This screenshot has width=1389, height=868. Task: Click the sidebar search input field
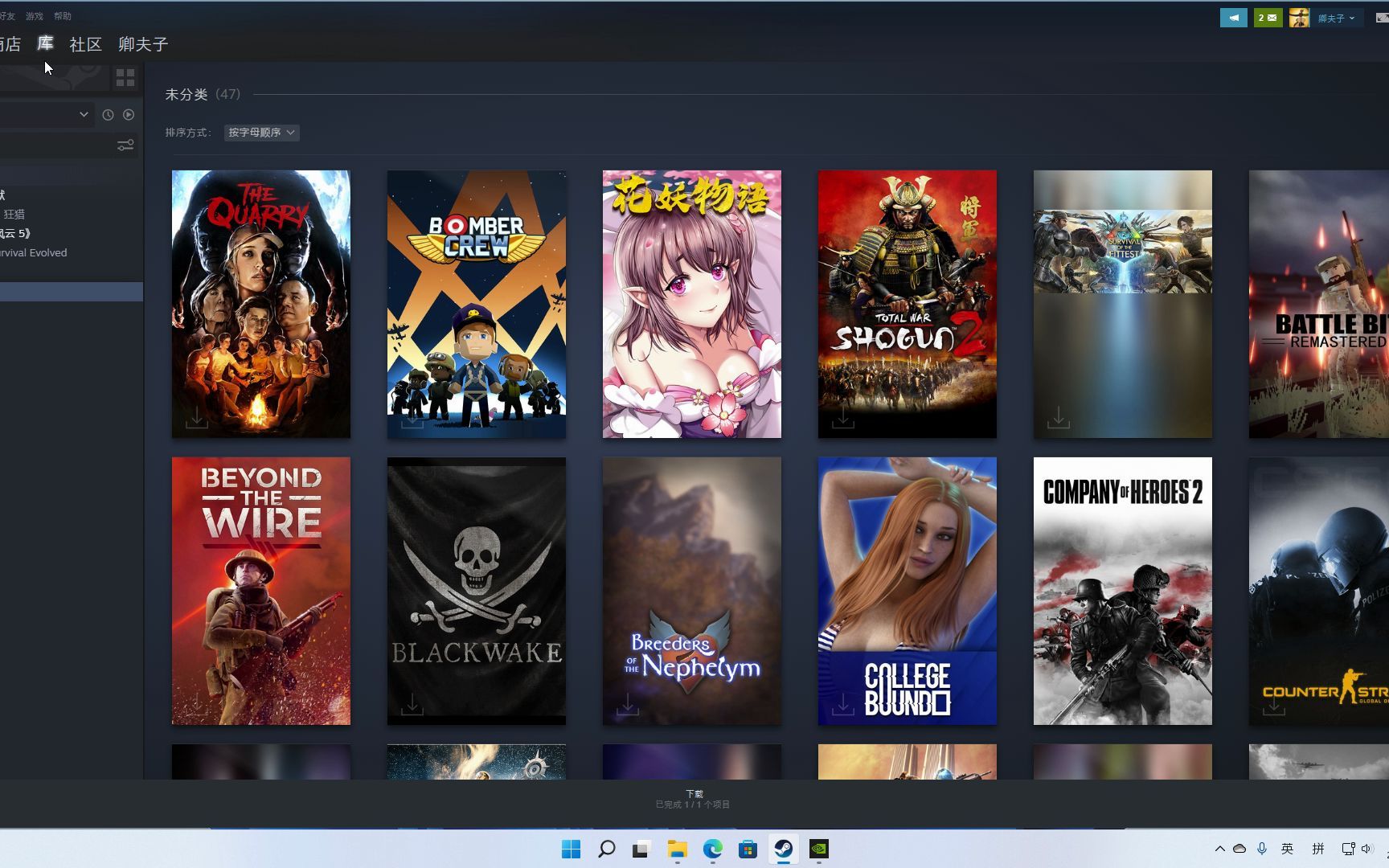(56, 145)
